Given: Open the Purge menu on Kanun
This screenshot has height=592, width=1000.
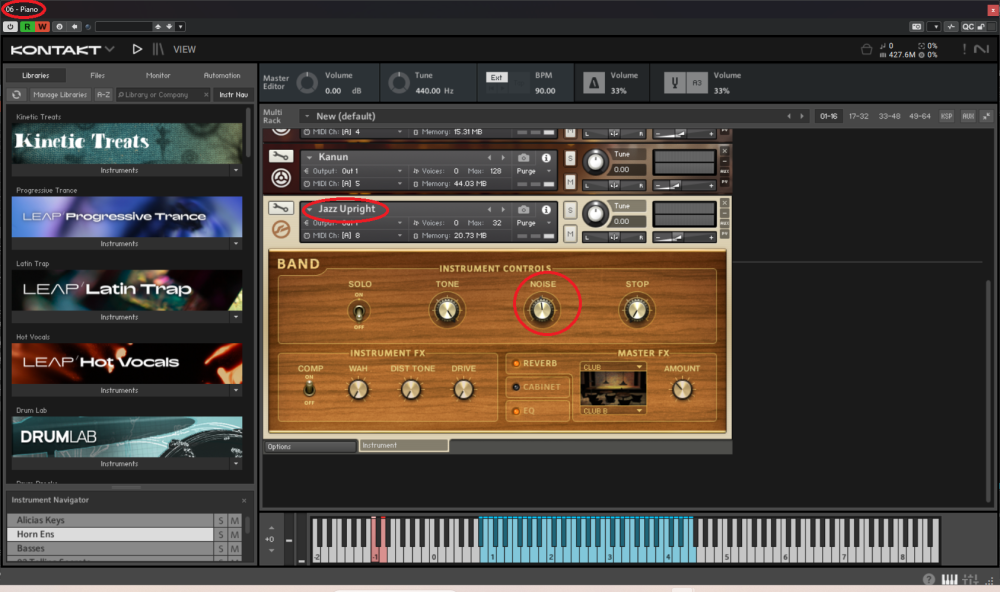Looking at the screenshot, I should [x=529, y=171].
